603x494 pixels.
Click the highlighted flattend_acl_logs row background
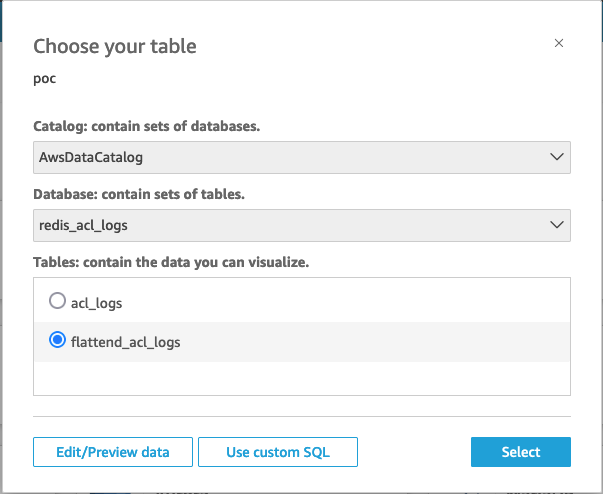click(x=400, y=342)
